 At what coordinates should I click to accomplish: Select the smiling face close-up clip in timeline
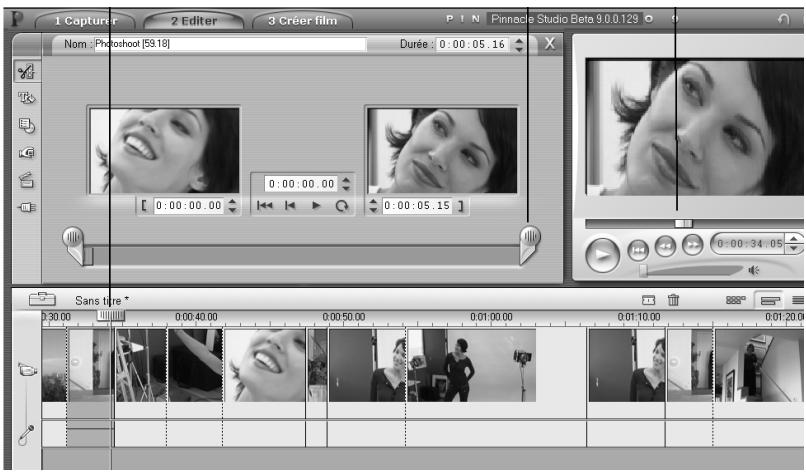click(264, 365)
